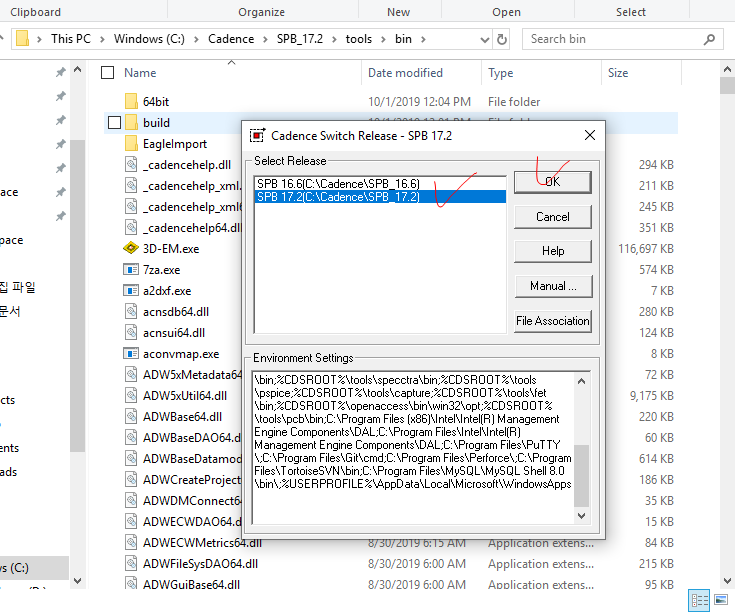Image resolution: width=735 pixels, height=612 pixels.
Task: Confirm release with the OK button
Action: point(553,182)
